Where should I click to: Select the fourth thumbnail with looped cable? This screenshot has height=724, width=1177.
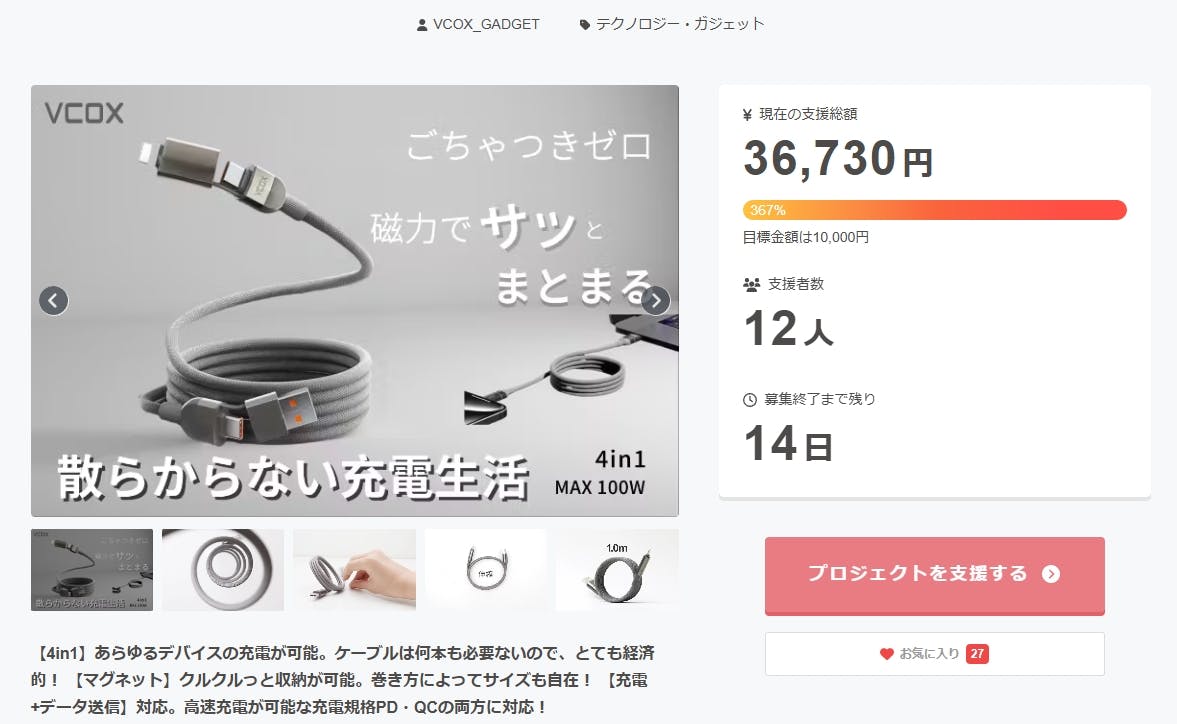pos(486,570)
